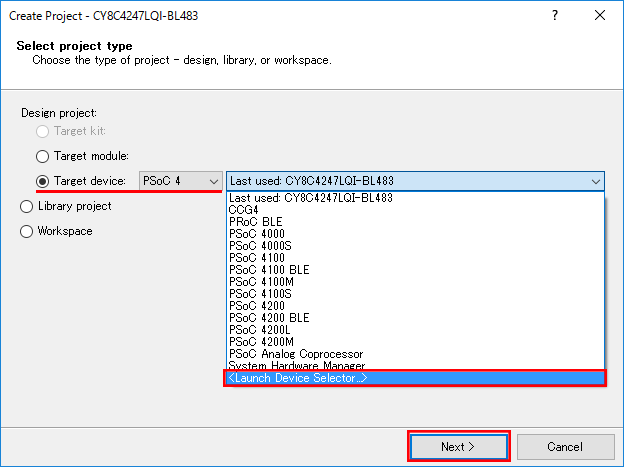Open Launch Device Selector option
The height and width of the screenshot is (467, 624).
[x=415, y=378]
